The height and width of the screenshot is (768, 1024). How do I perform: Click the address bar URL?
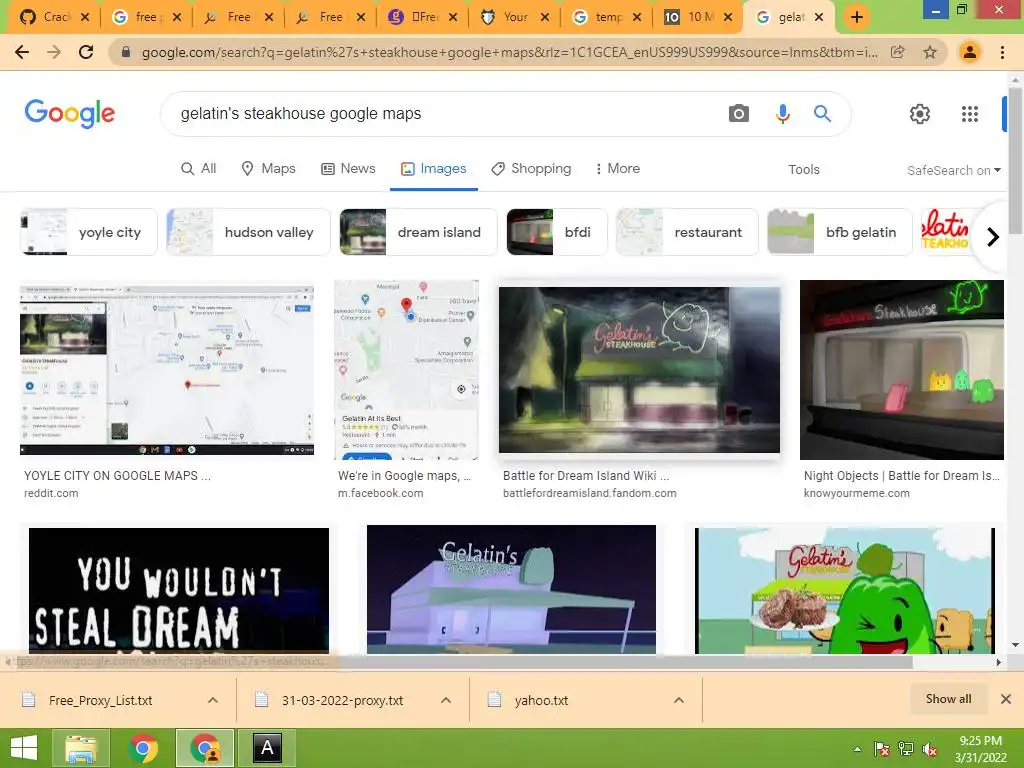tap(509, 52)
